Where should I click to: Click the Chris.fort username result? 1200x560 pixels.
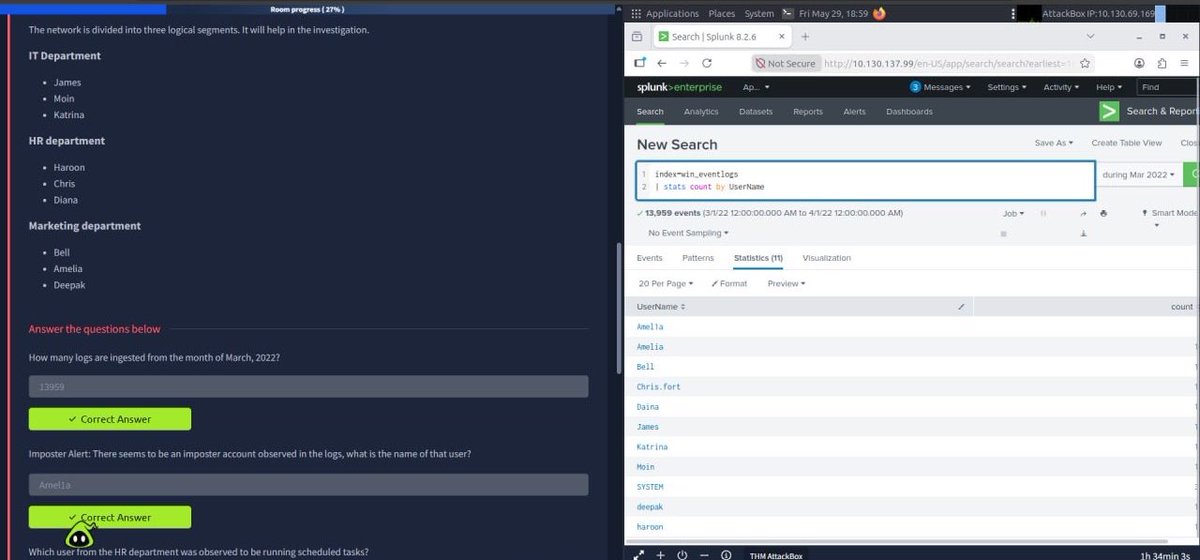(659, 387)
